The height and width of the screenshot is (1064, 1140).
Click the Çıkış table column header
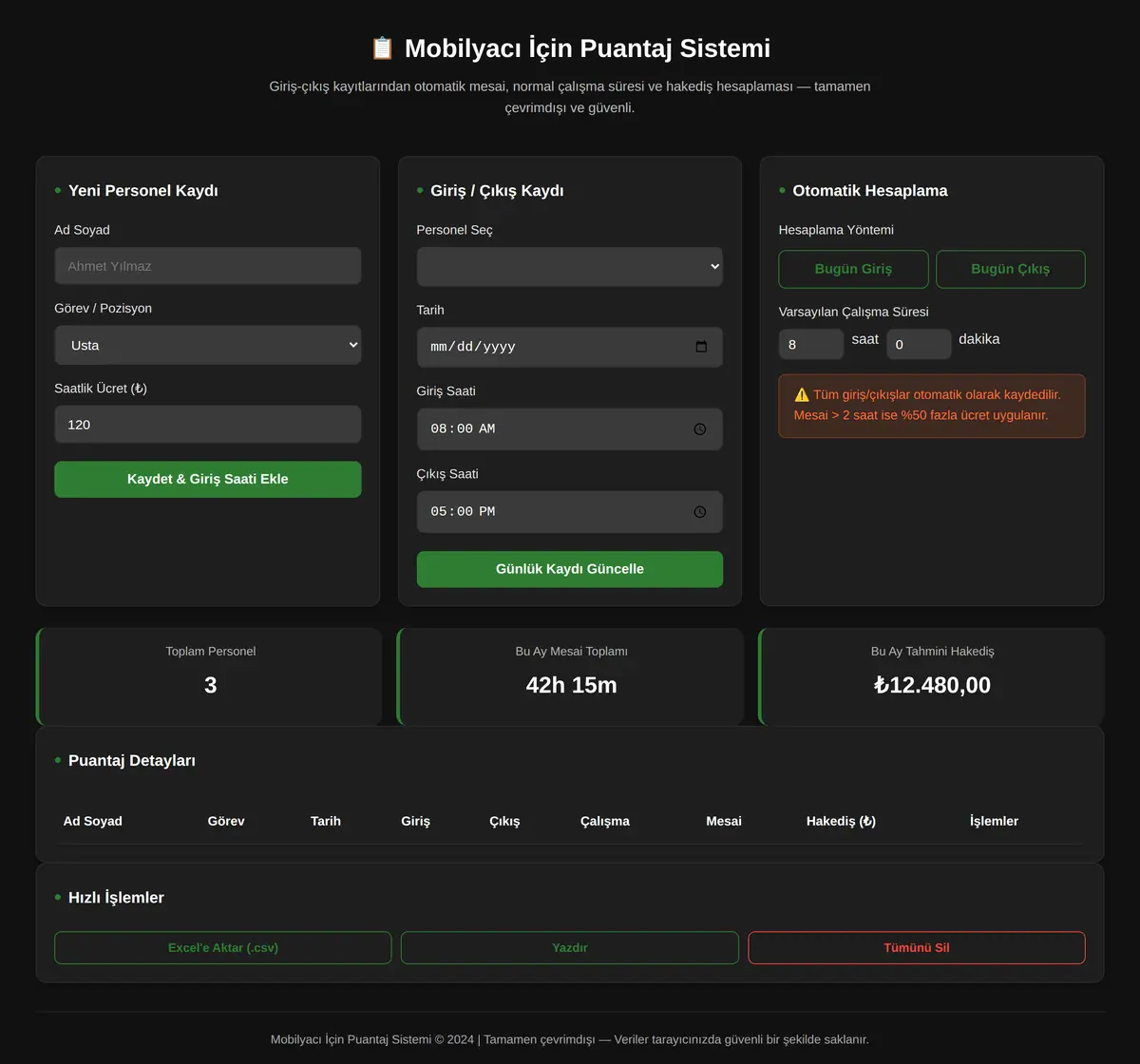pyautogui.click(x=504, y=821)
